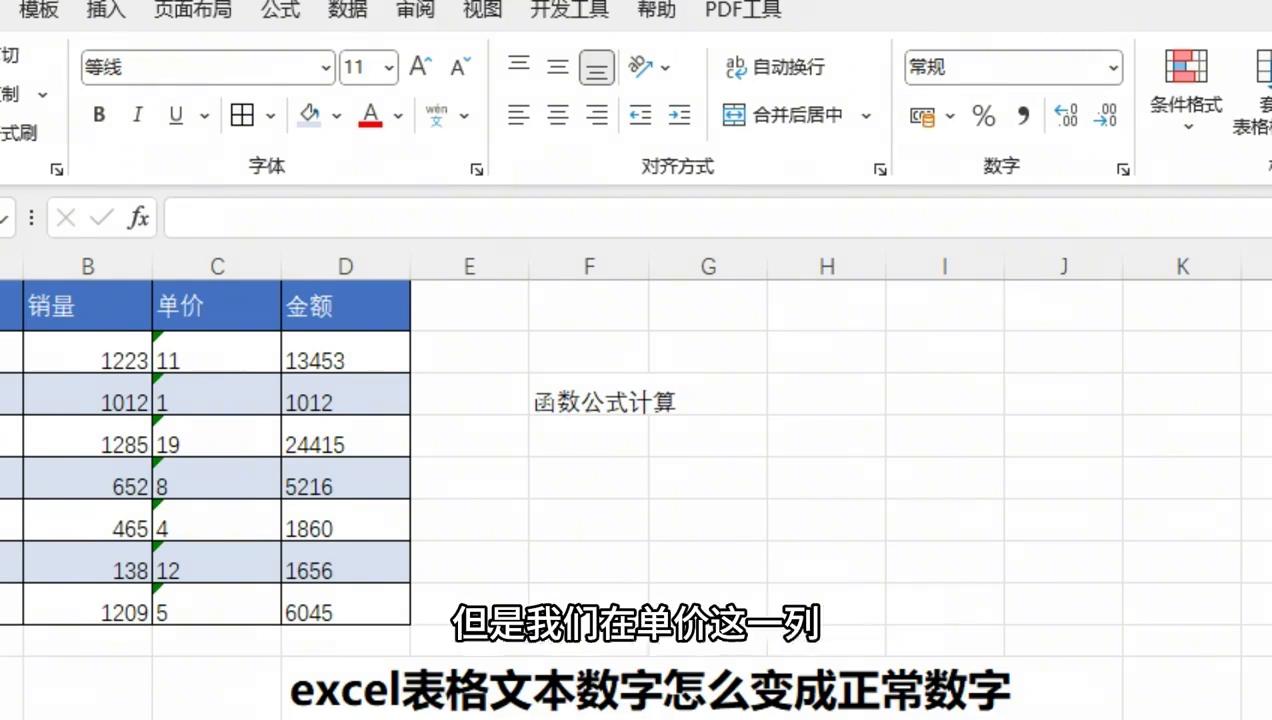1272x720 pixels.
Task: Open the 帮助 ribbon tab
Action: click(x=656, y=10)
